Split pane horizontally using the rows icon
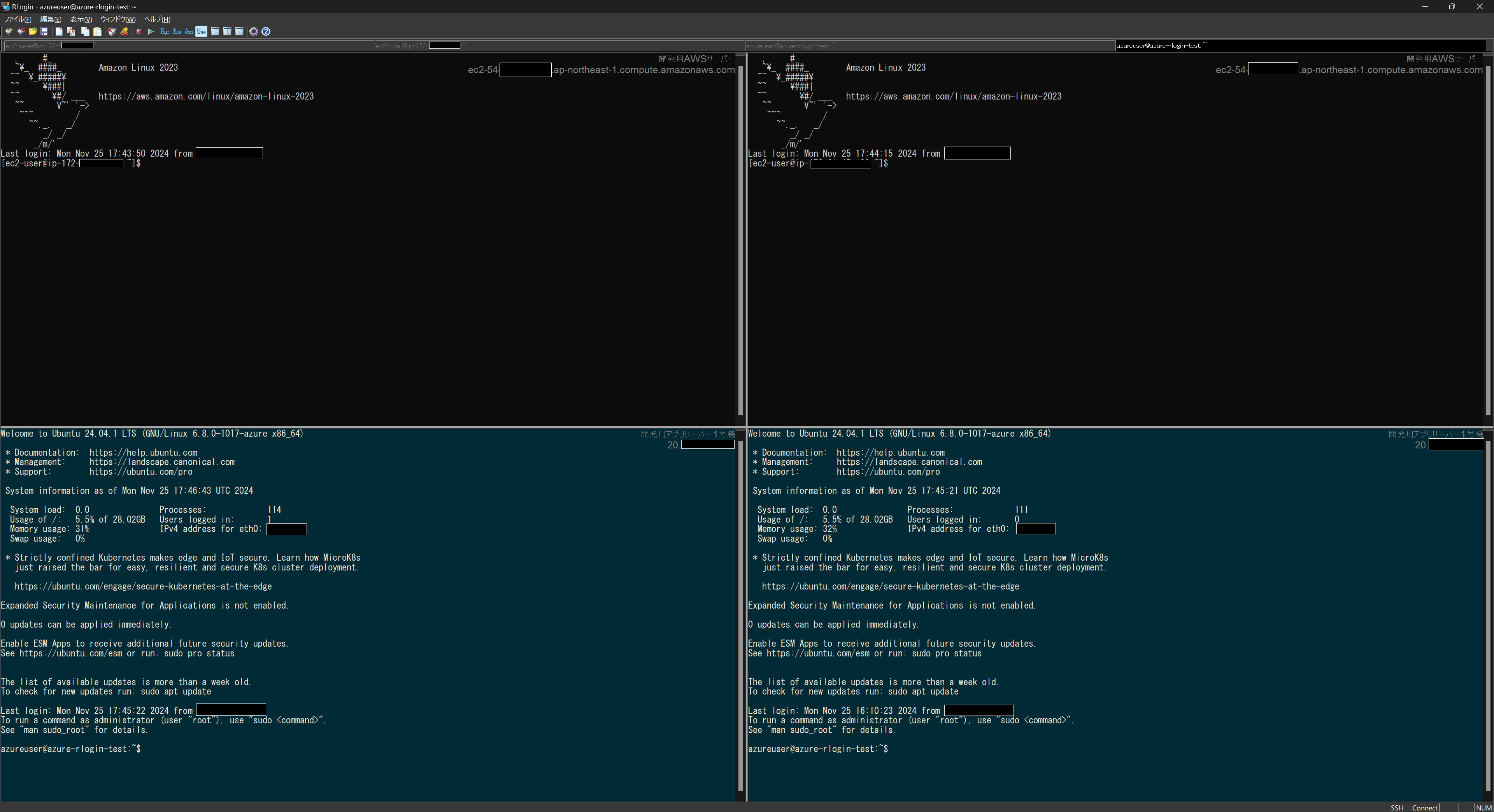Viewport: 1494px width, 812px height. tap(215, 32)
